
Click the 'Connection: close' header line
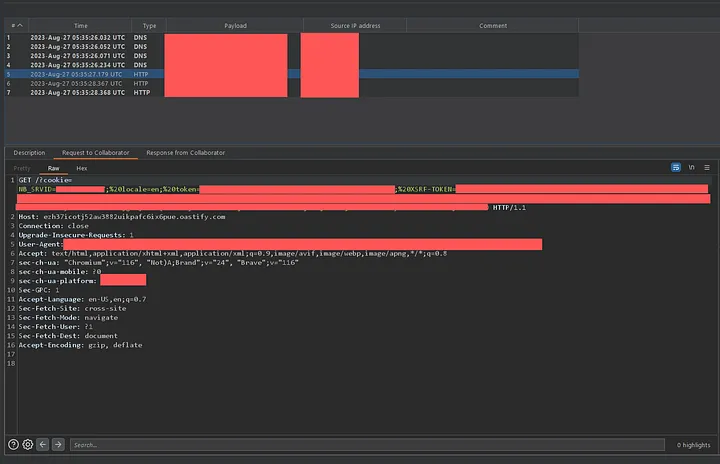point(53,226)
